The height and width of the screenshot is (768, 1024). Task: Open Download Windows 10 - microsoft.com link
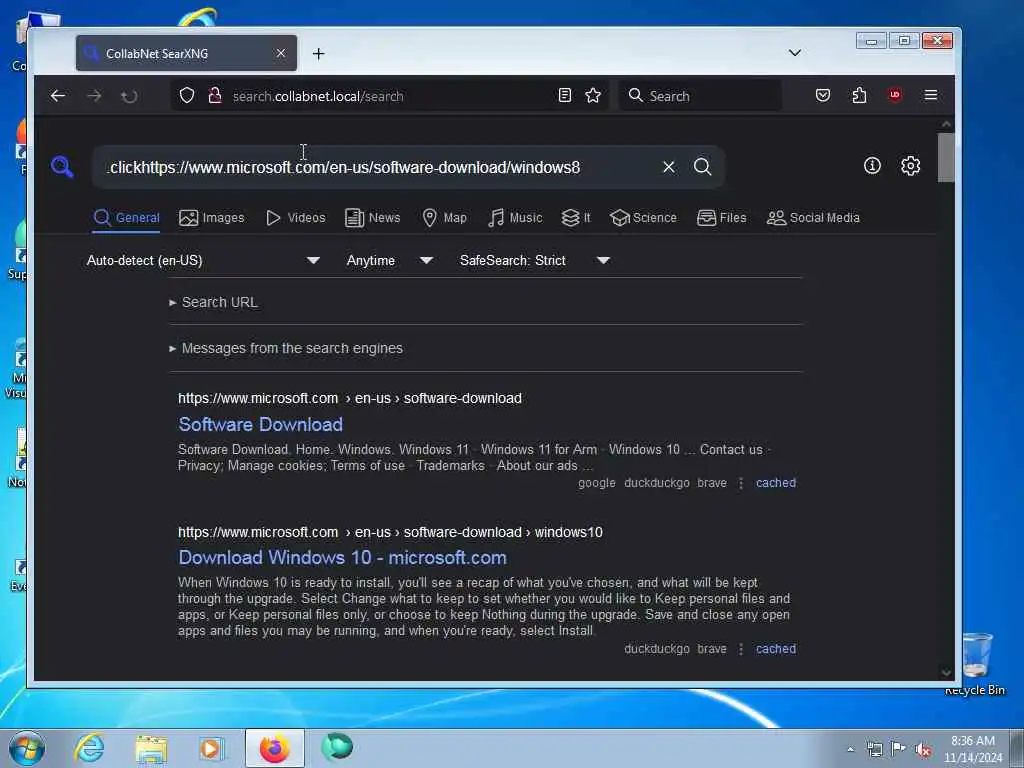click(x=342, y=558)
